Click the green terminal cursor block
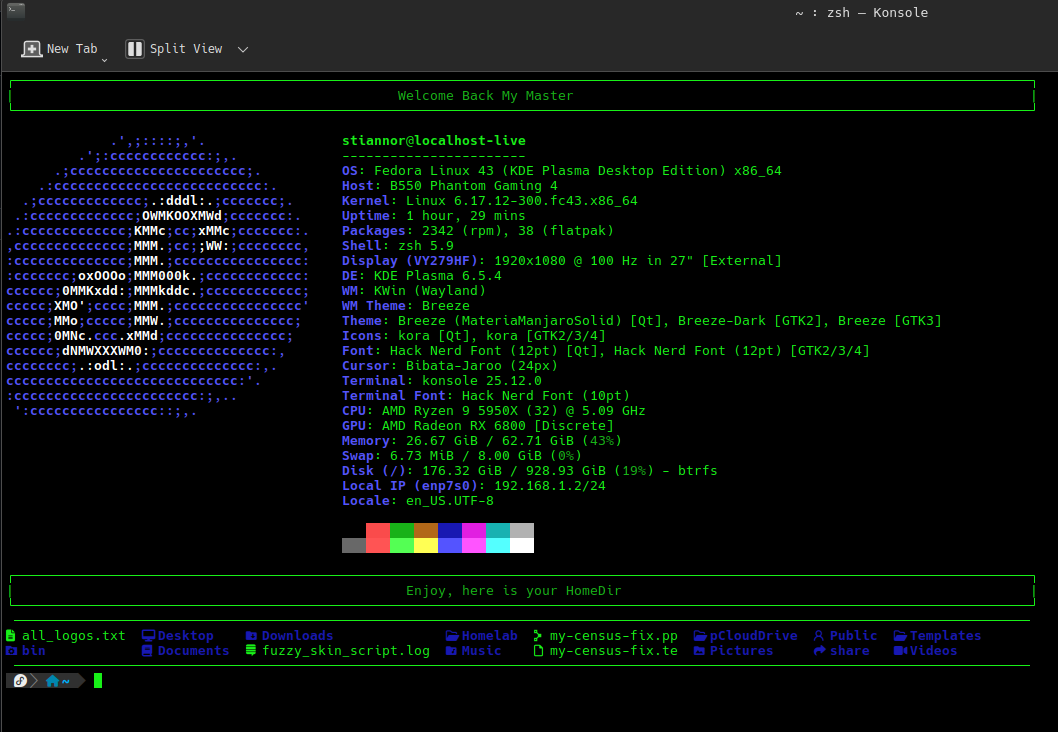This screenshot has width=1058, height=732. click(x=98, y=681)
